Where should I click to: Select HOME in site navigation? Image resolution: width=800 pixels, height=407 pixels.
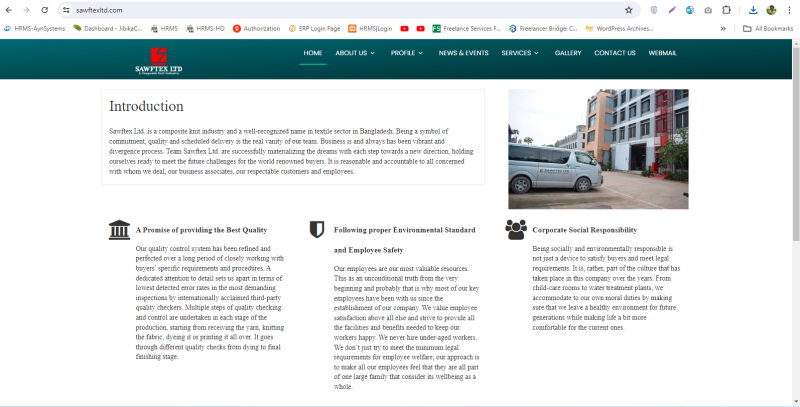click(x=313, y=53)
